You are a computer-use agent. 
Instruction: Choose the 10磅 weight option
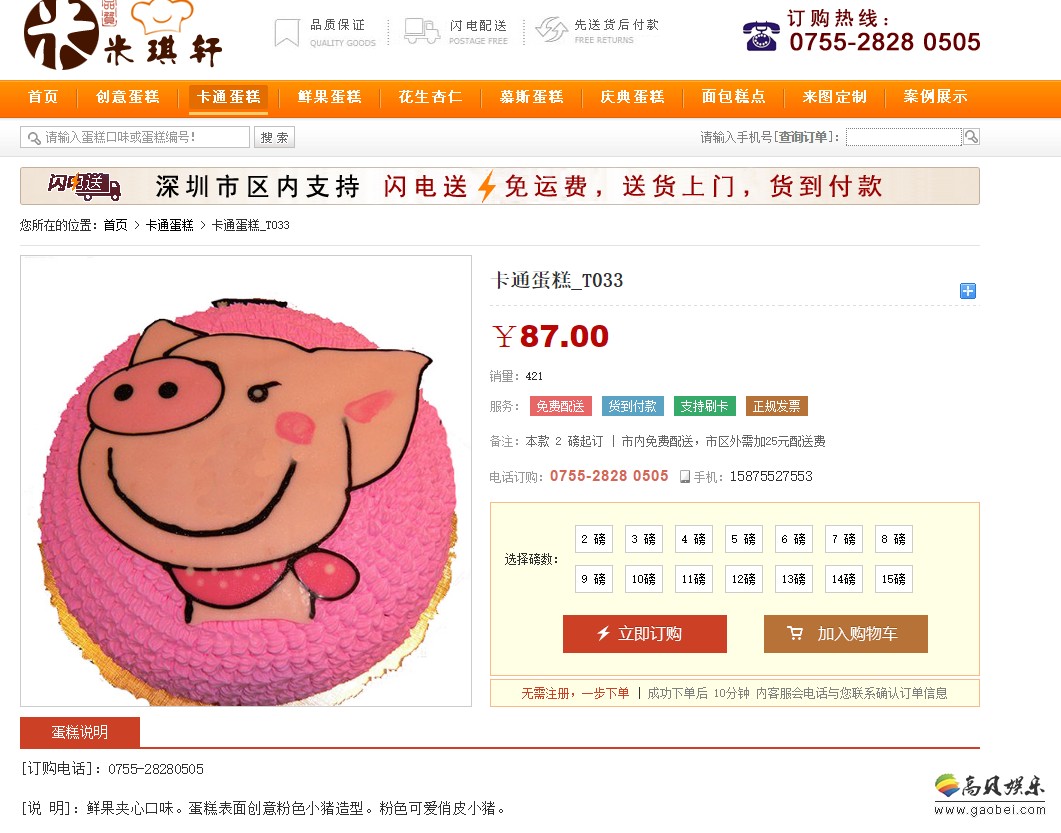tap(644, 579)
